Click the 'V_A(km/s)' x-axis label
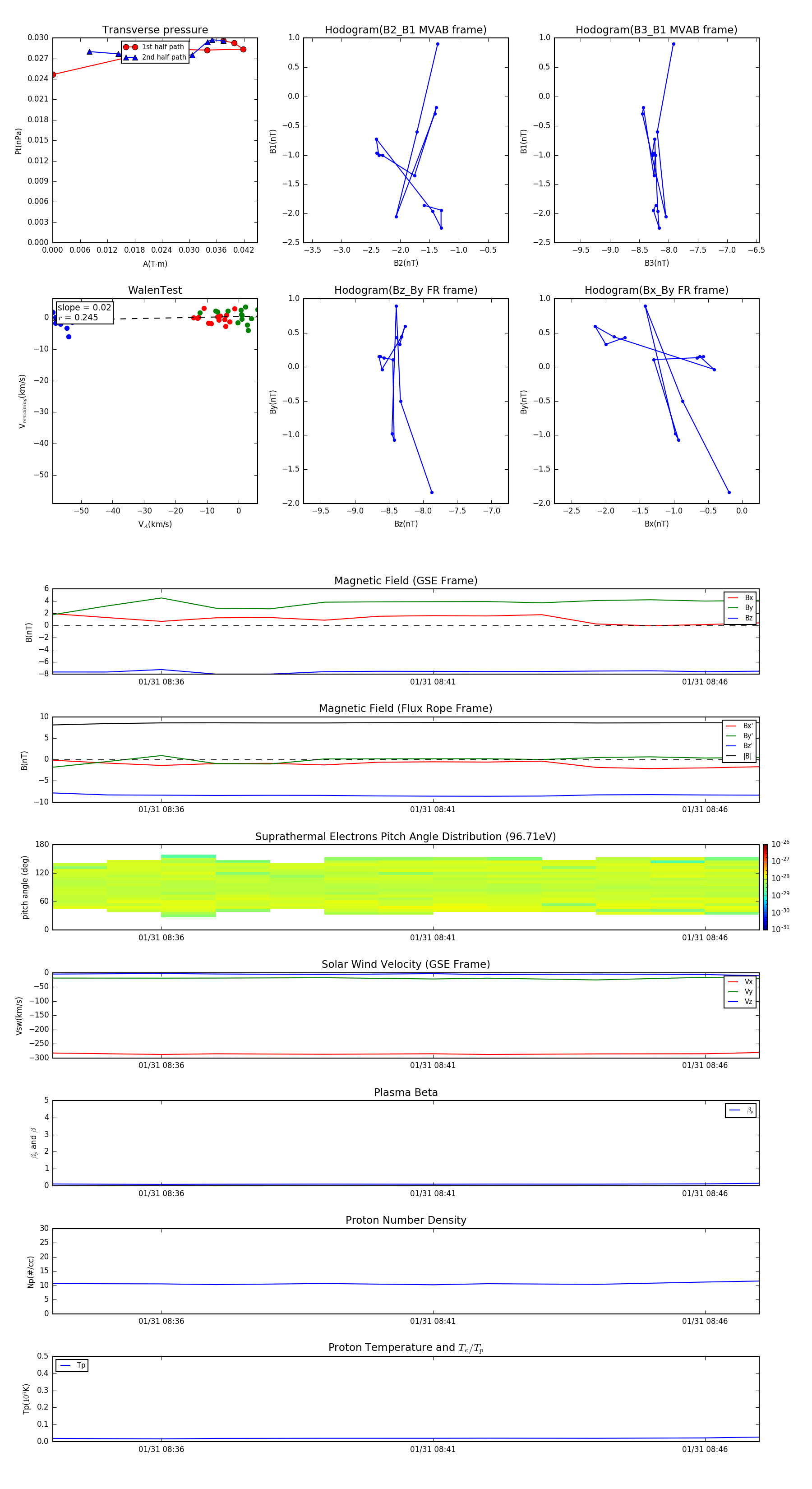Screen dimensions: 812x1489 155,524
